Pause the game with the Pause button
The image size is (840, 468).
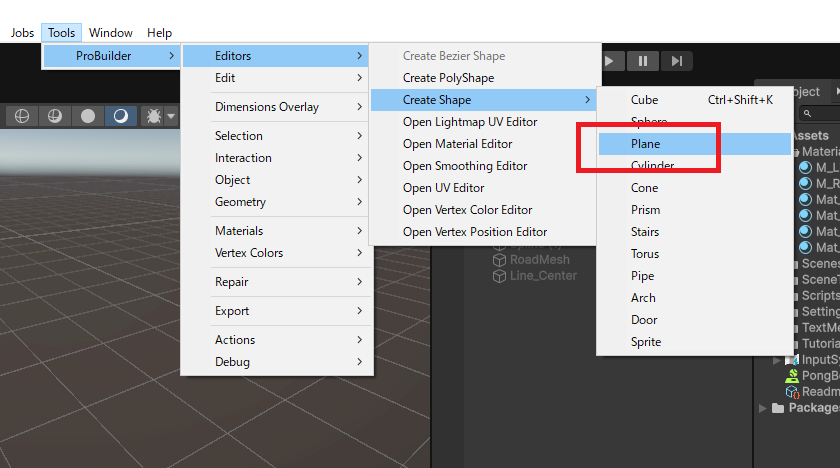(643, 61)
